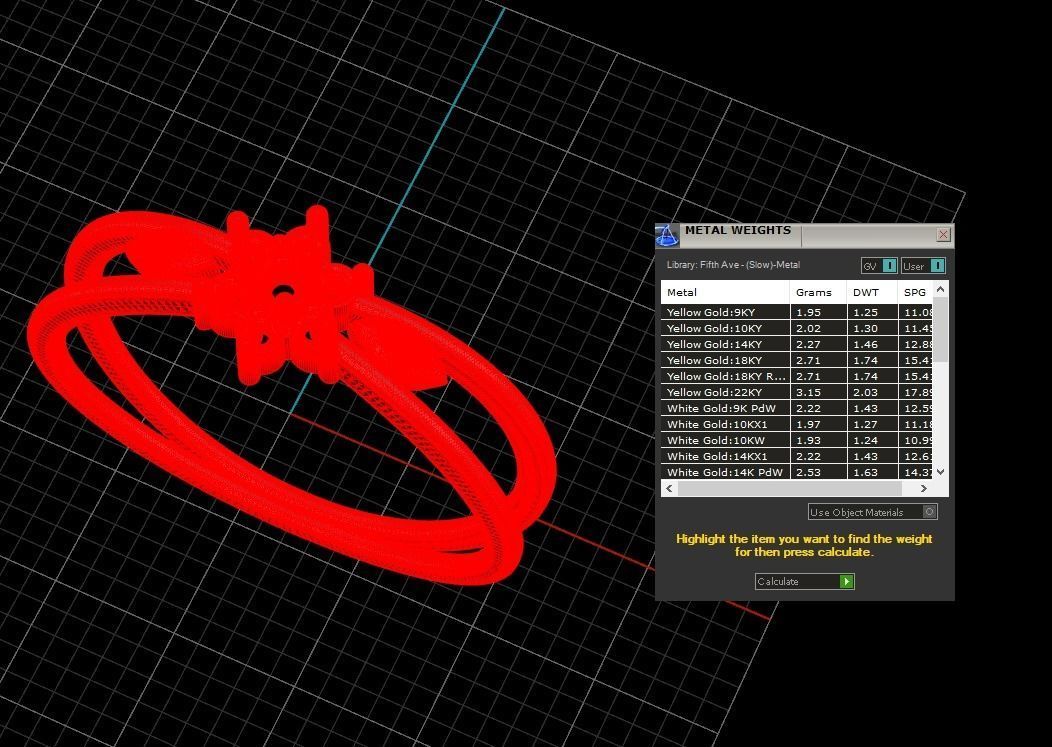Sort table by DWT column header
The width and height of the screenshot is (1052, 747).
point(872,293)
